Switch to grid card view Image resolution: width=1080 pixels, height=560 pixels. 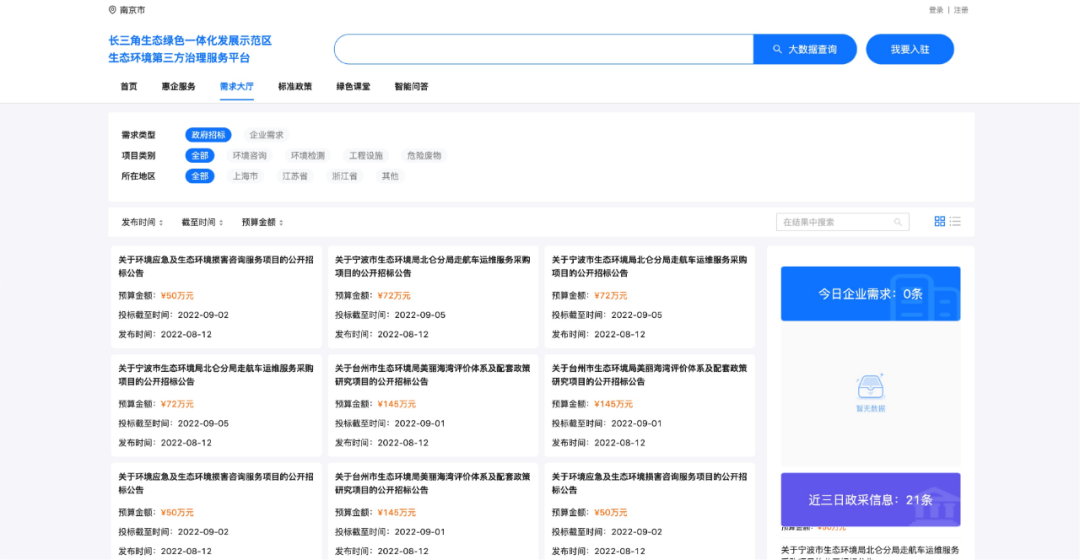click(939, 221)
